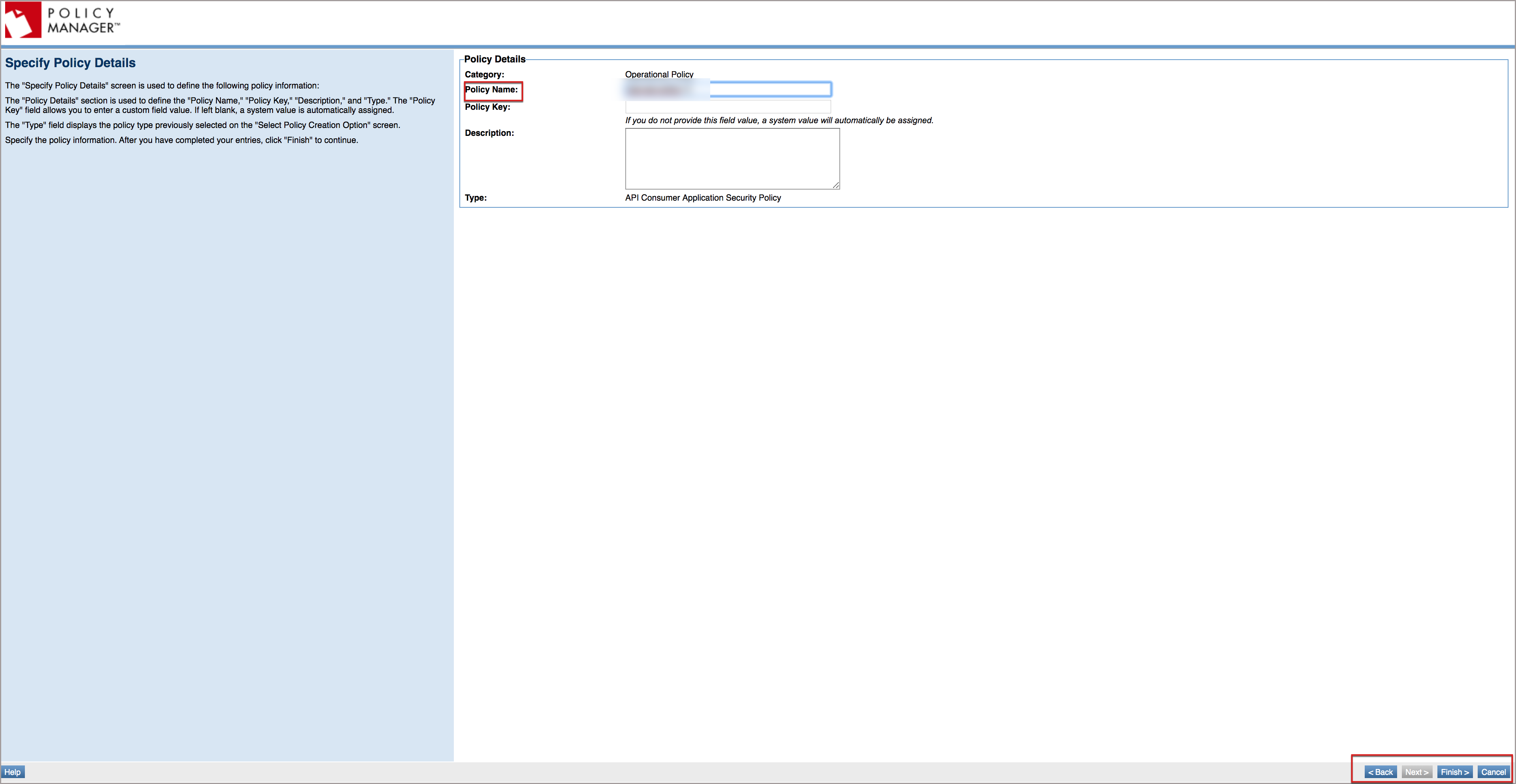Click Finish > to complete the policy
Screen dimensions: 1516x784
coord(1455,772)
